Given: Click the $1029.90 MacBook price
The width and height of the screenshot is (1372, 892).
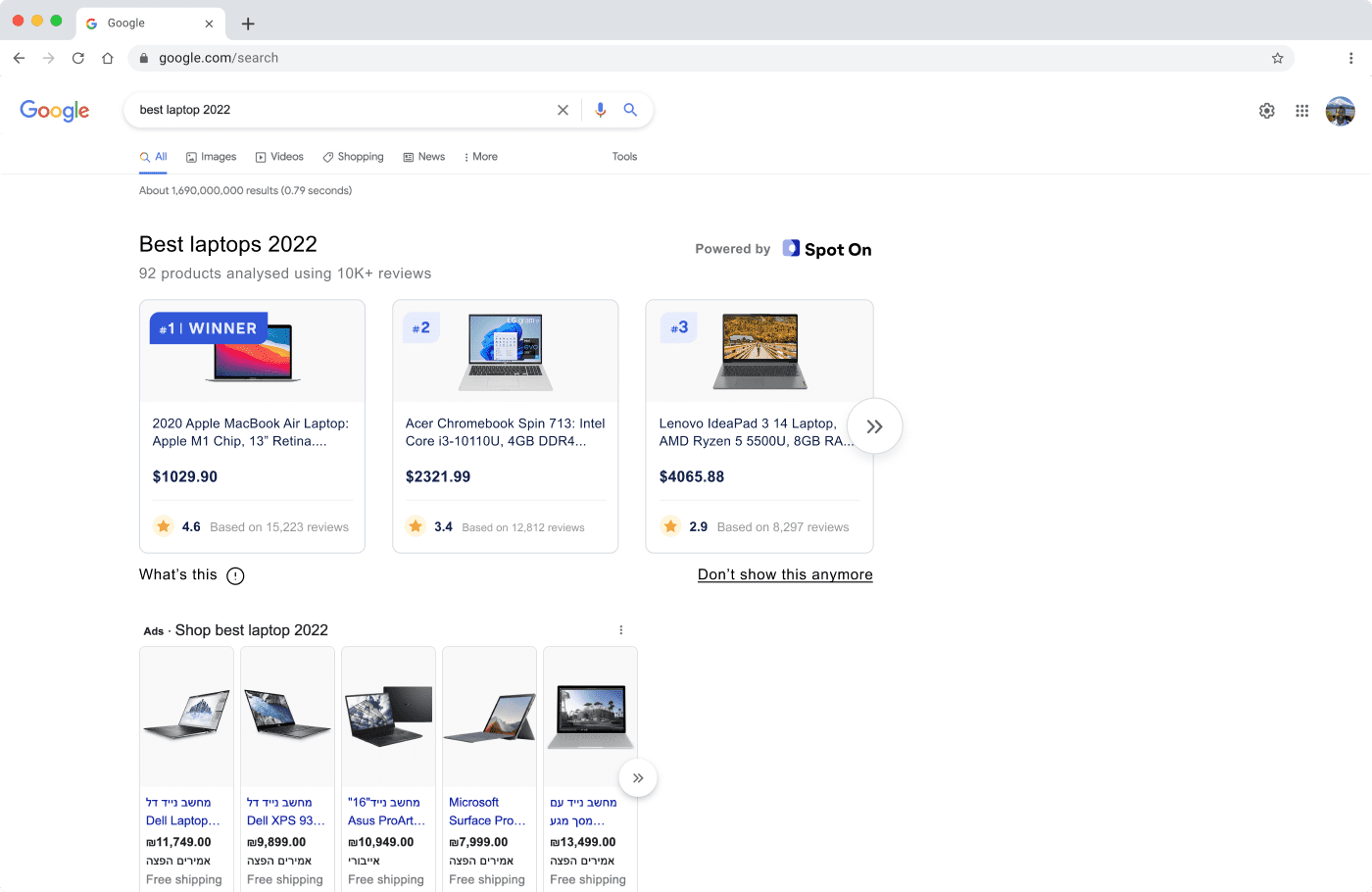Looking at the screenshot, I should coord(185,476).
